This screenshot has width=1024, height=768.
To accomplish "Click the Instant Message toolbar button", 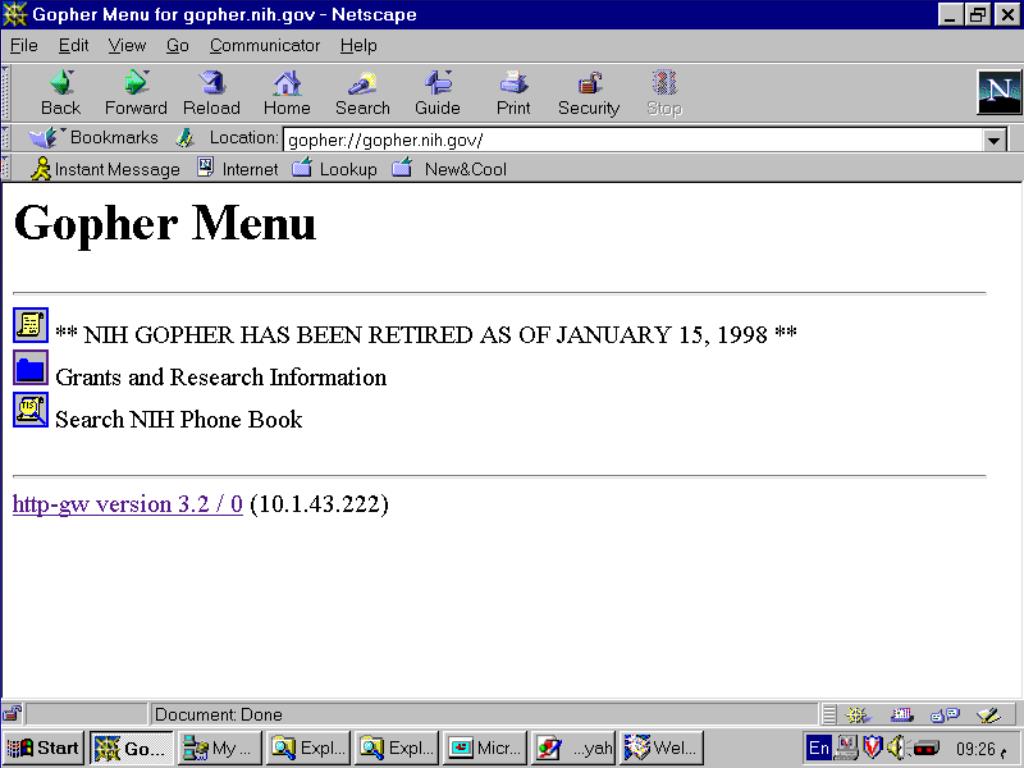I will [x=106, y=169].
